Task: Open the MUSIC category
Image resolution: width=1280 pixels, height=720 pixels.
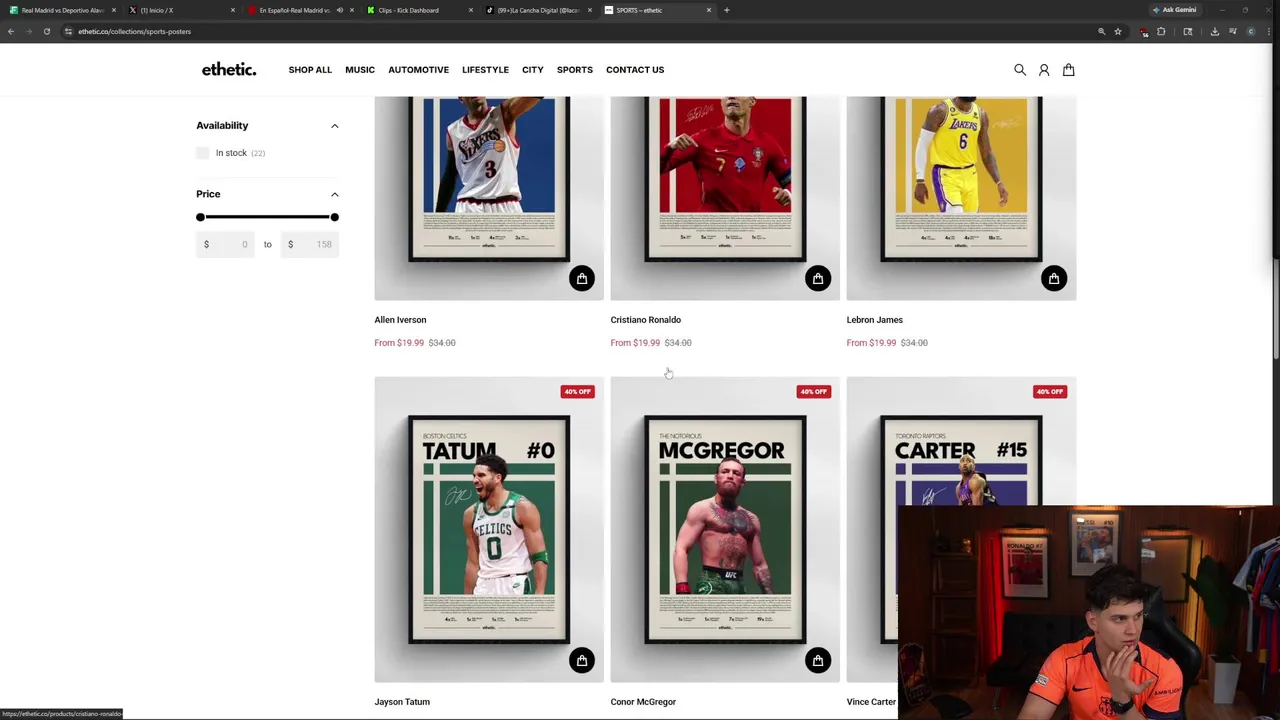Action: pyautogui.click(x=360, y=70)
